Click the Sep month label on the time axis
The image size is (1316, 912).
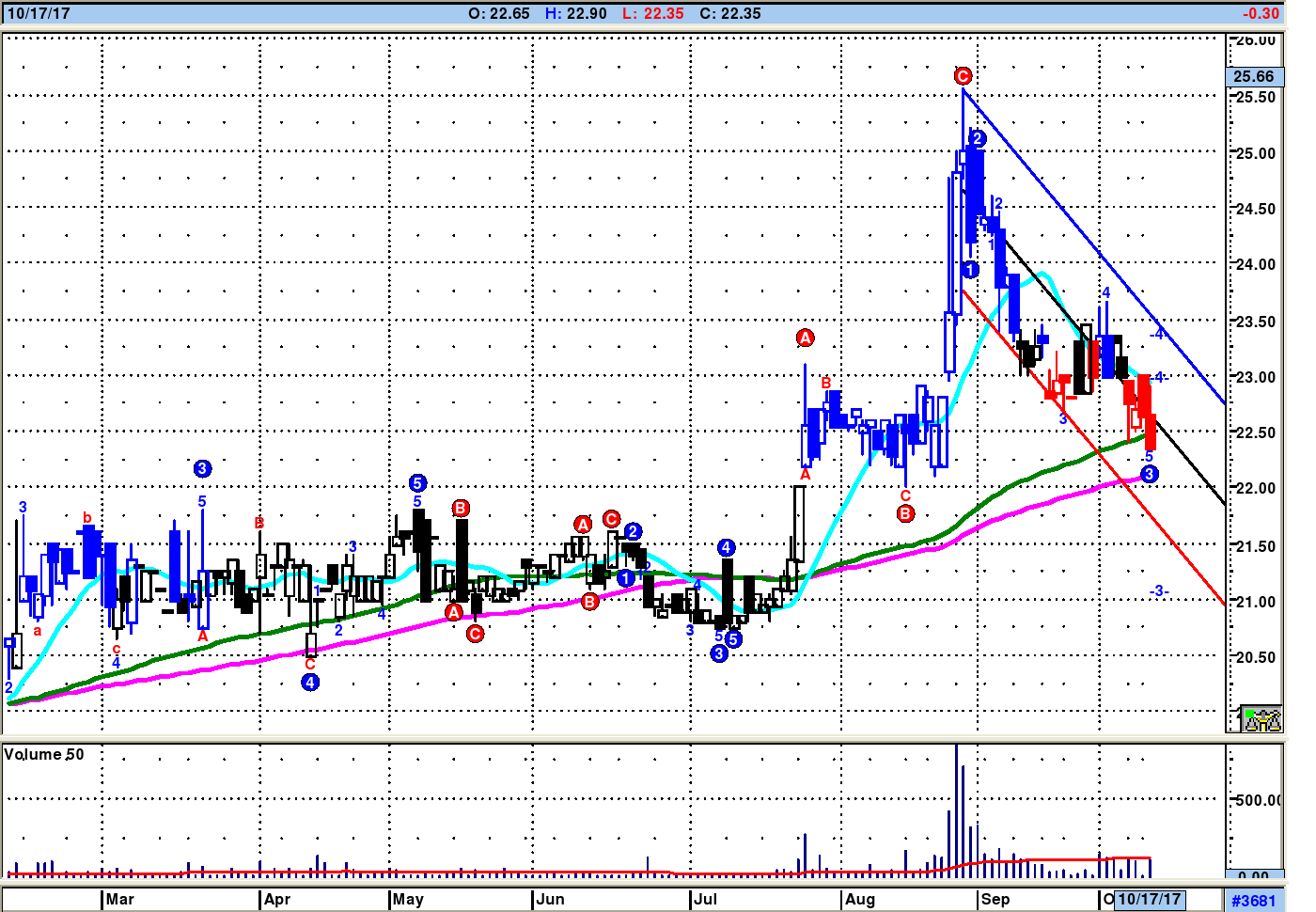pos(995,900)
